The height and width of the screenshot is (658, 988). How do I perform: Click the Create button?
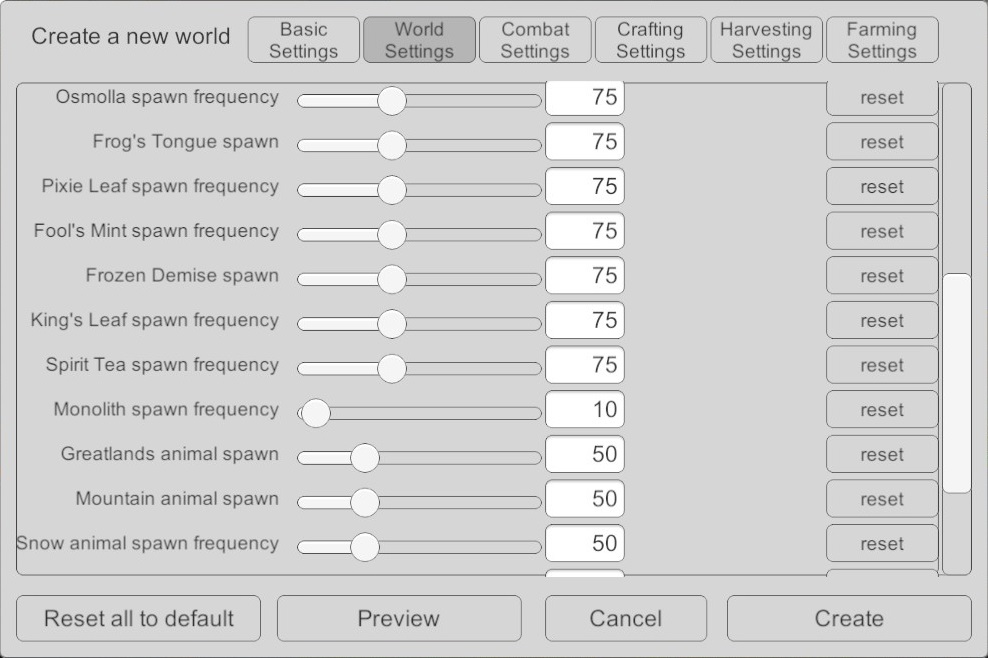(848, 618)
